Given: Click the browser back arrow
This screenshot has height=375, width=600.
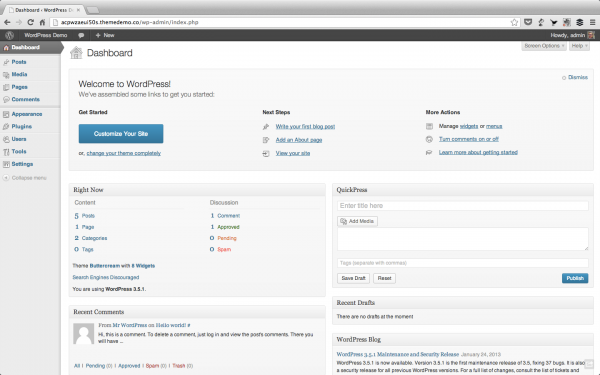Looking at the screenshot, I should [7, 22].
